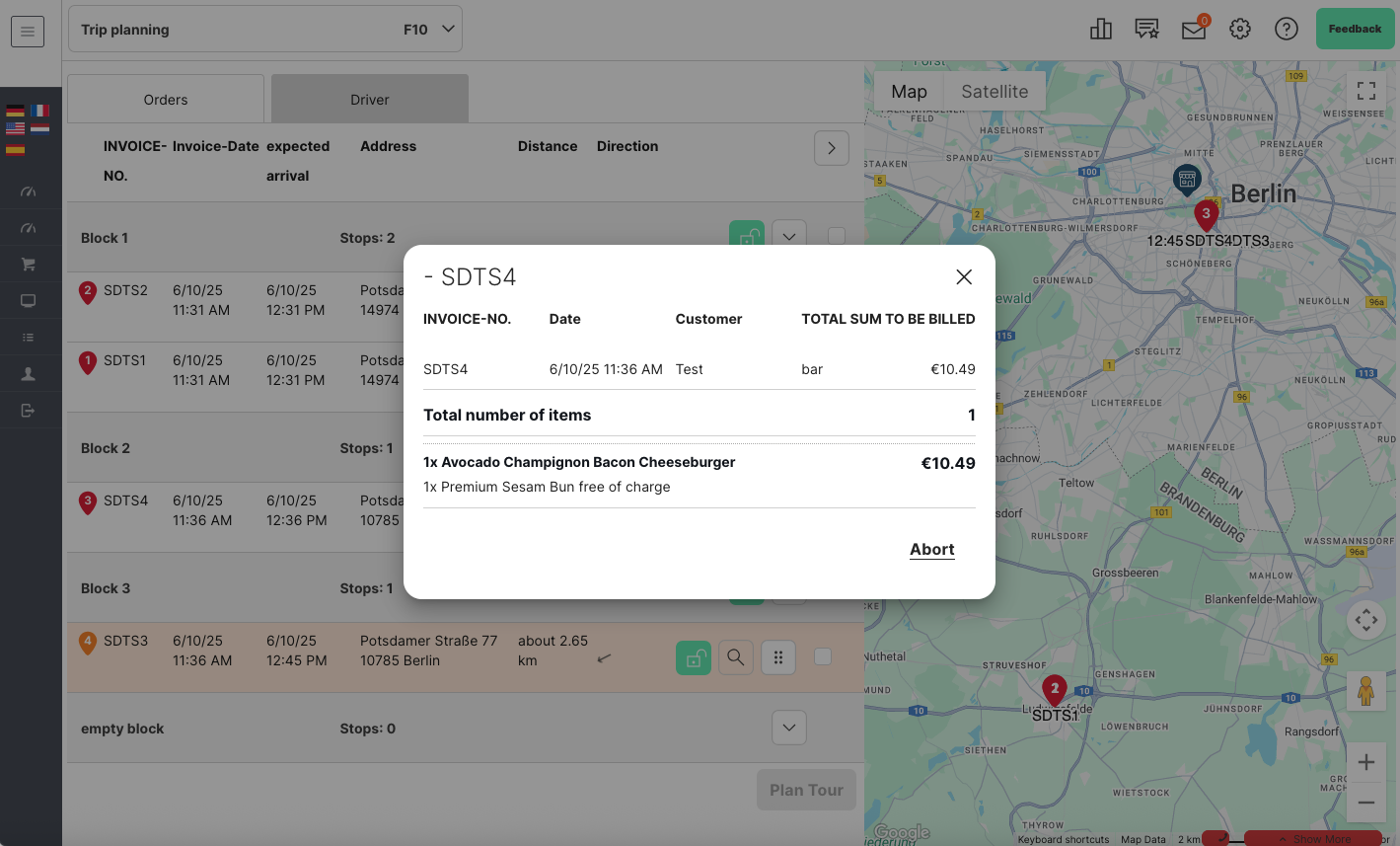Open the list sidebar icon
This screenshot has width=1400, height=846.
(28, 338)
